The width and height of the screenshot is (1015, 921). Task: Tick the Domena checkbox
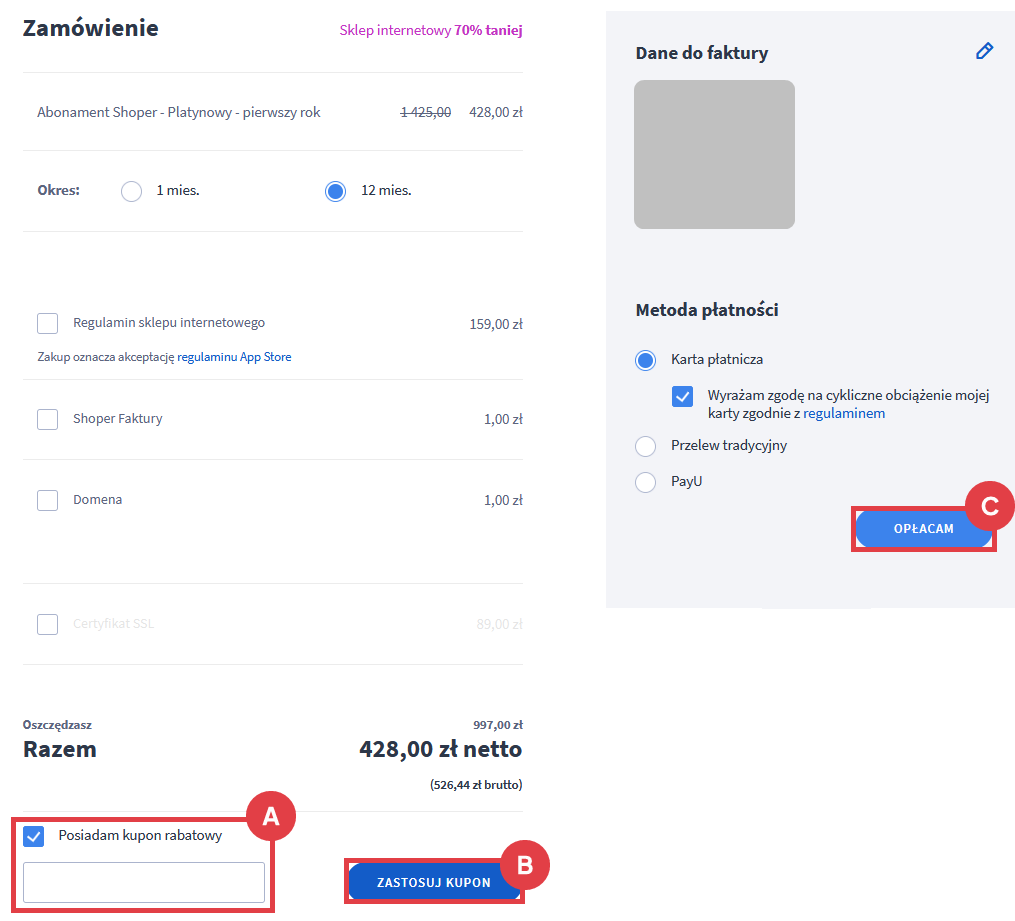[x=47, y=500]
